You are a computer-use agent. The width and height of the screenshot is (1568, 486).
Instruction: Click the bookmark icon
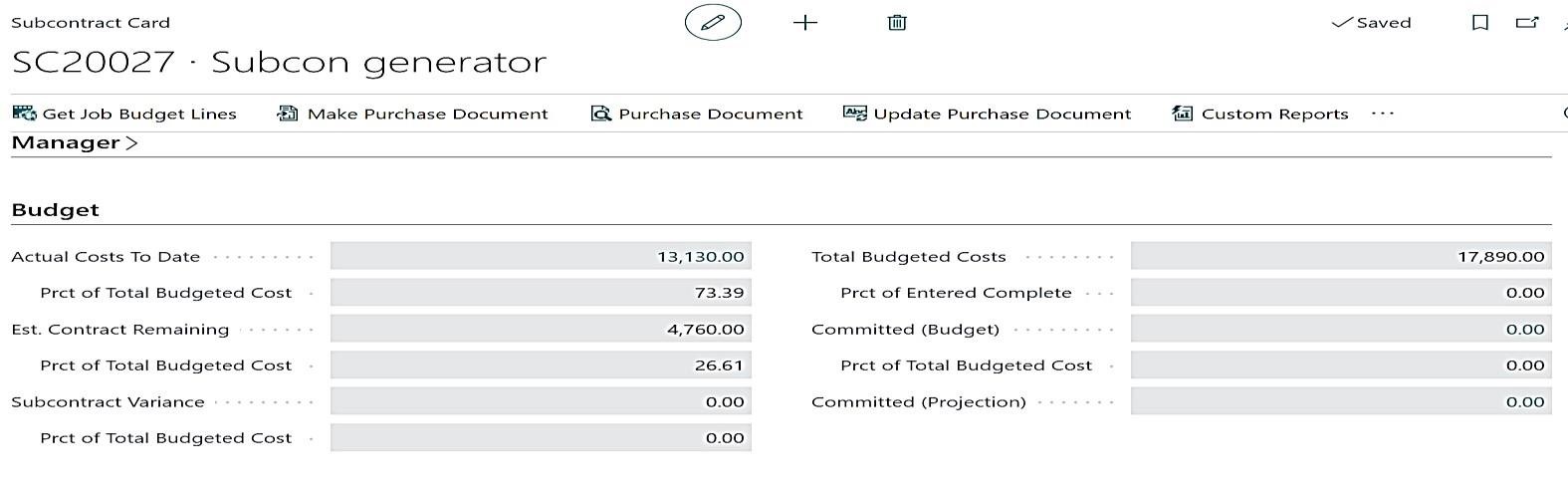(x=1479, y=22)
